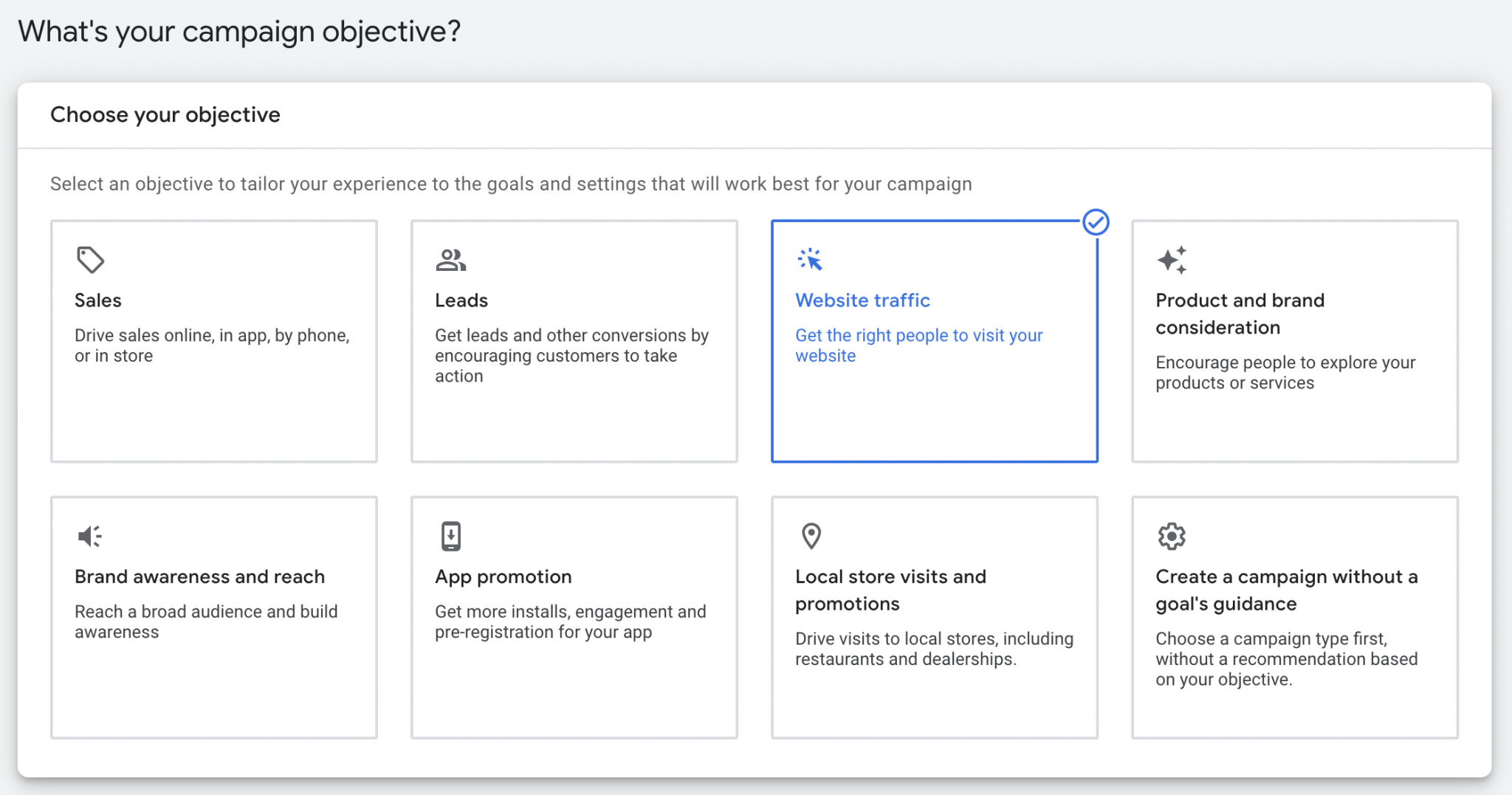Click the Website traffic cursor icon
The image size is (1512, 795).
810,260
